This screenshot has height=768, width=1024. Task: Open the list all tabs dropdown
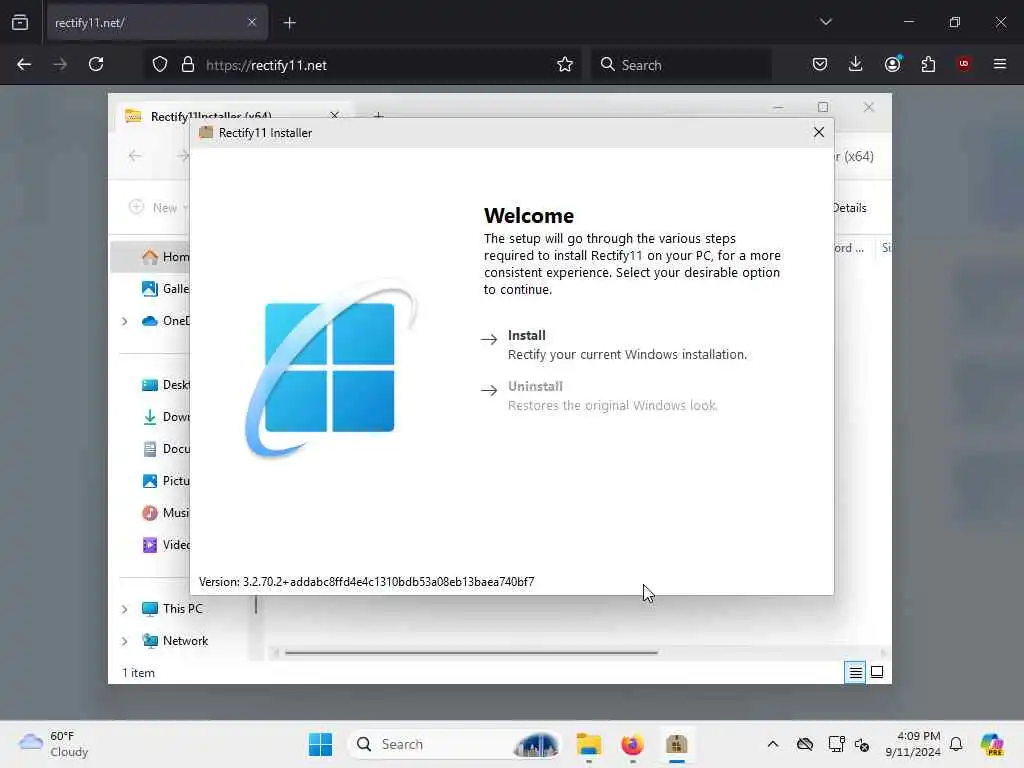click(x=825, y=22)
